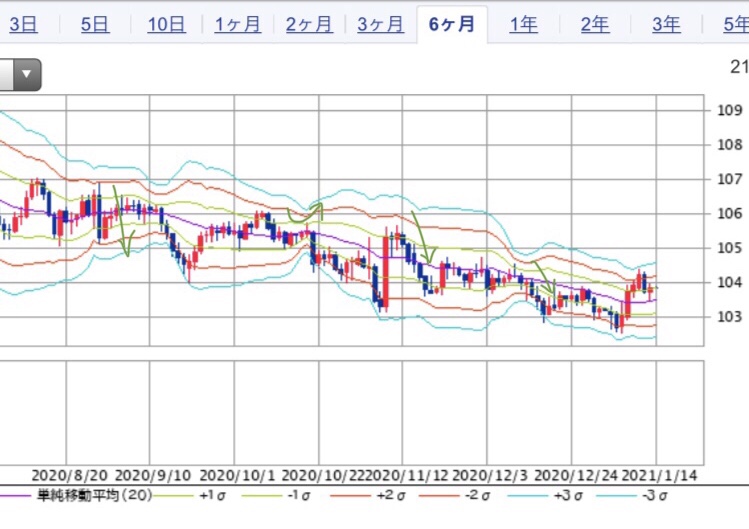Select the 5日 time range tab
749x529 pixels.
[95, 24]
